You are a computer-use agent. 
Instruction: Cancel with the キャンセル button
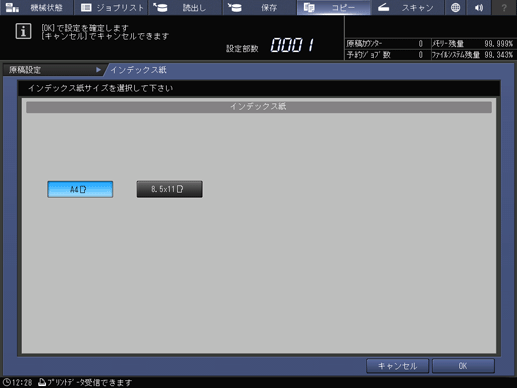point(397,366)
